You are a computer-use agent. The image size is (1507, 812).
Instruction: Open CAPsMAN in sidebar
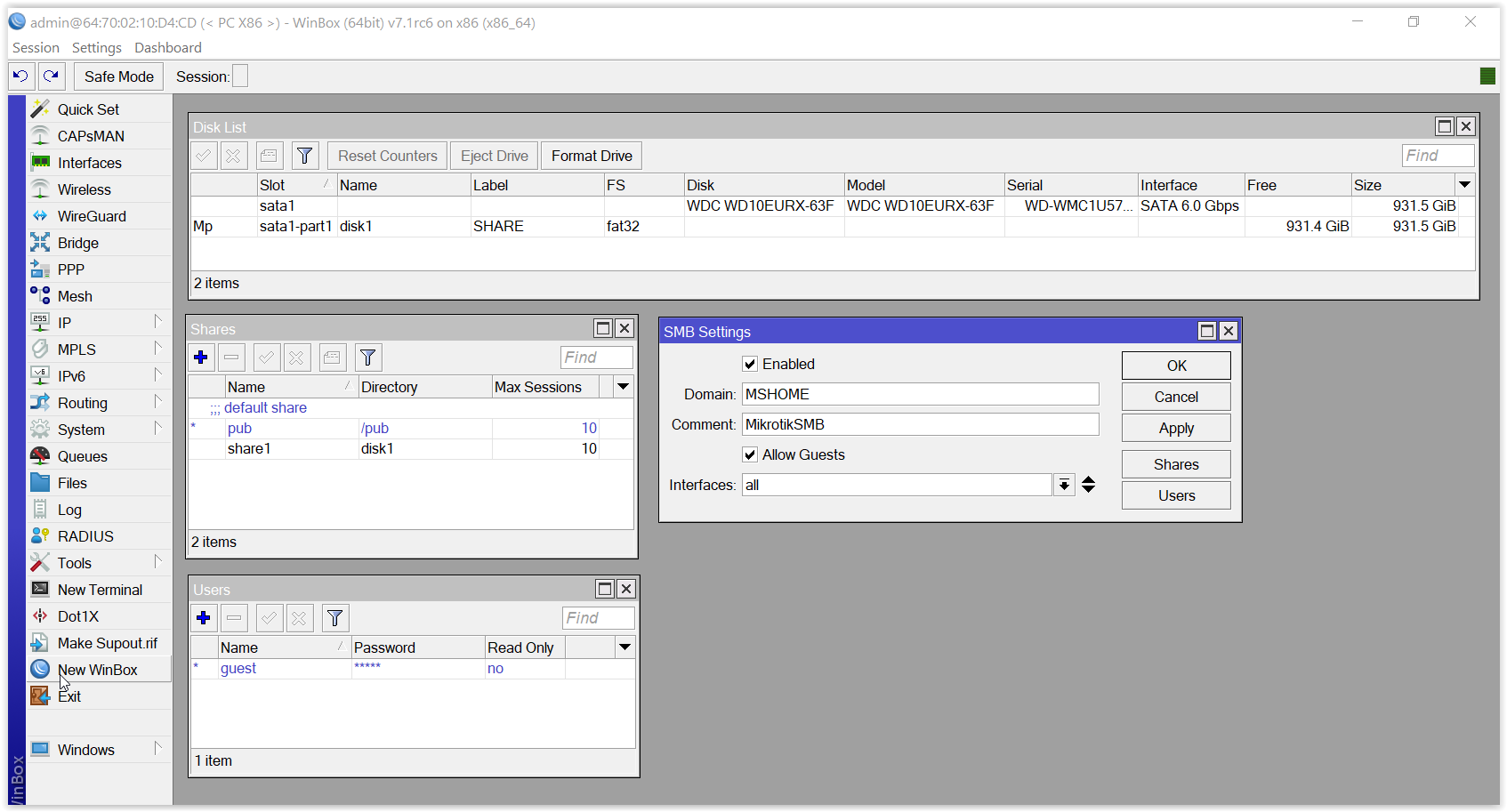100,136
